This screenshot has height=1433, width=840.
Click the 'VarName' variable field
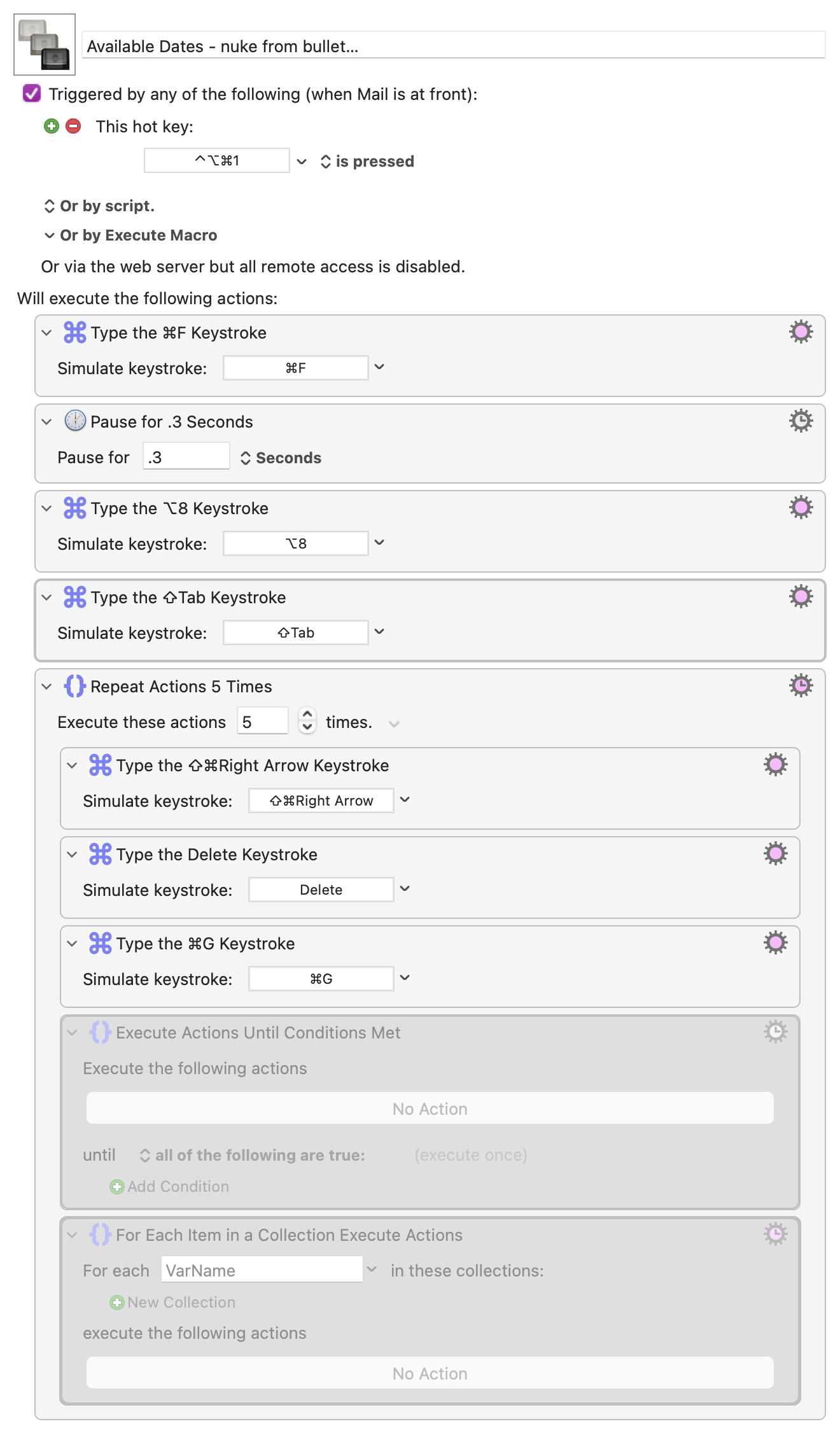[262, 1269]
